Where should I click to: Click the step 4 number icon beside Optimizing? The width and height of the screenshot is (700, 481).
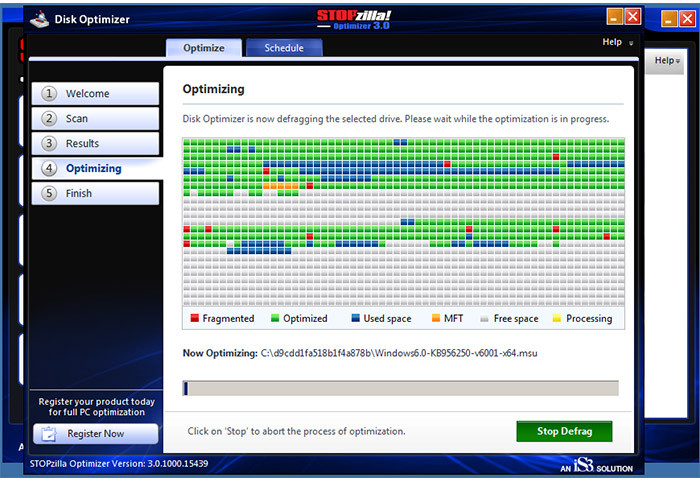[49, 168]
